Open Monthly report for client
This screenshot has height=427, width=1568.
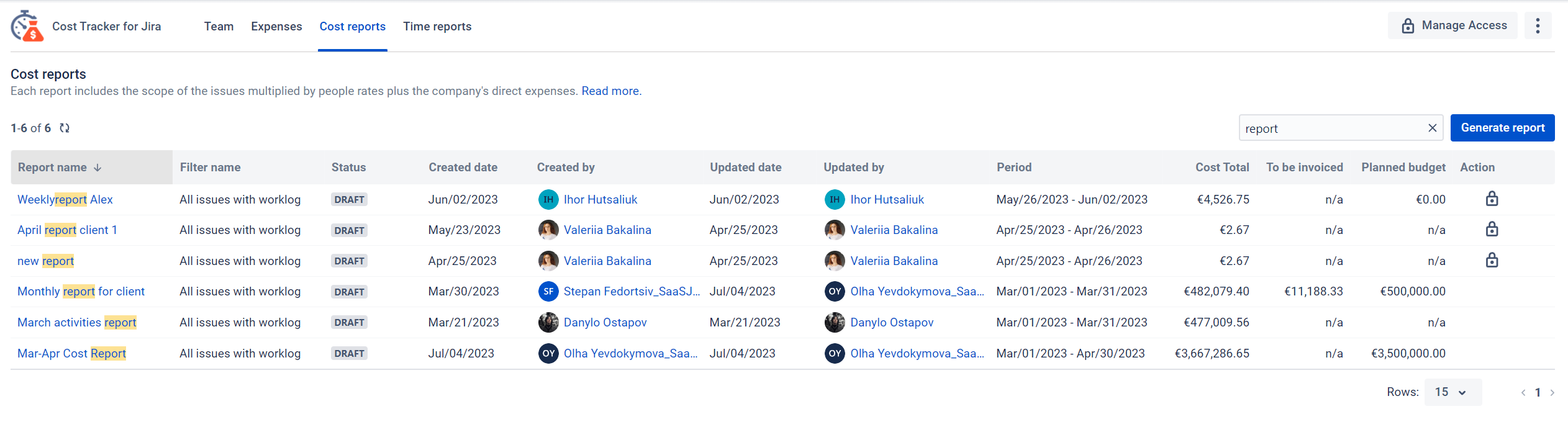[81, 291]
